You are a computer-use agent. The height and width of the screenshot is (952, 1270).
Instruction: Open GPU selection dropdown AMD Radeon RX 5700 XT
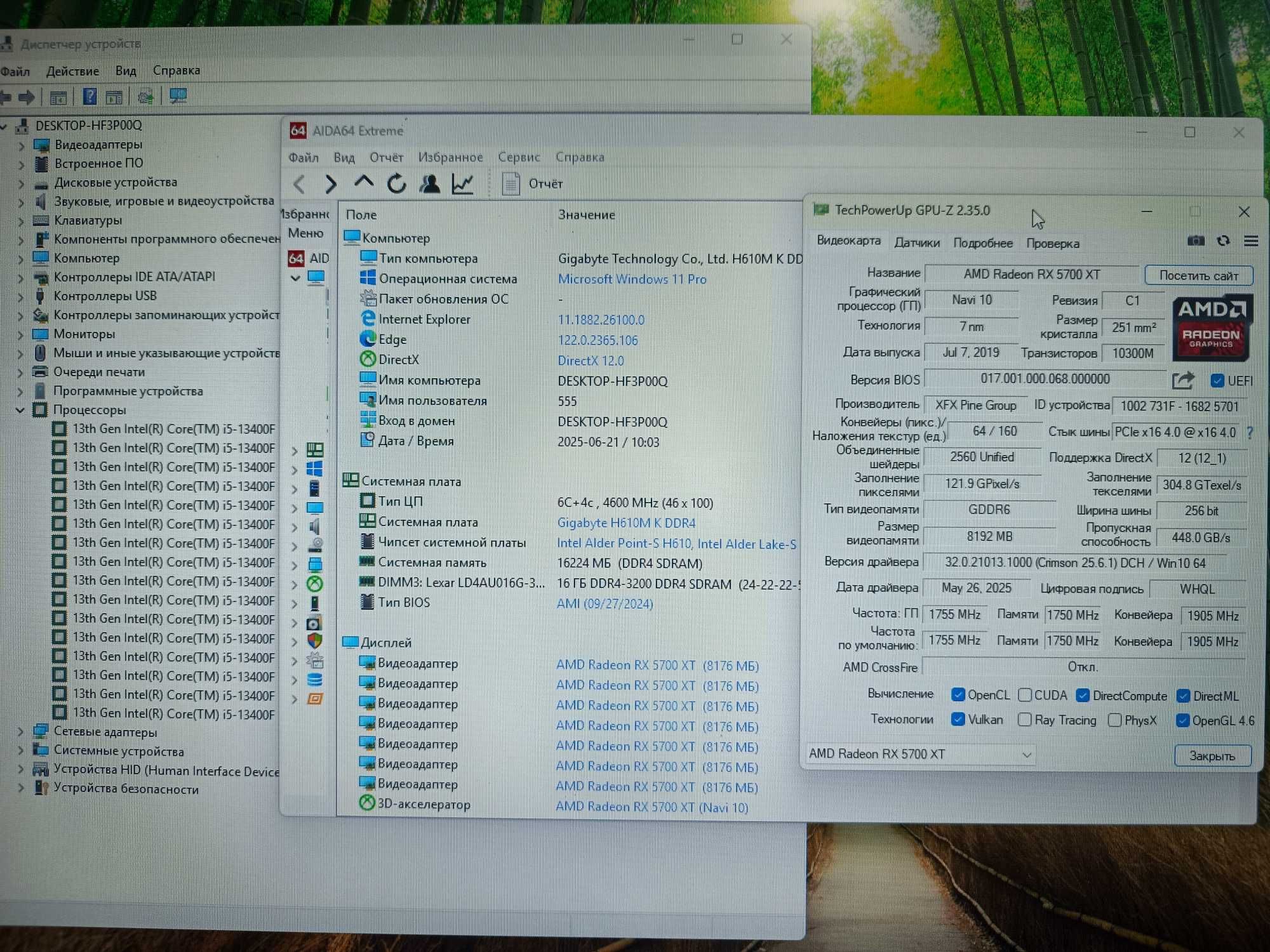tap(920, 754)
